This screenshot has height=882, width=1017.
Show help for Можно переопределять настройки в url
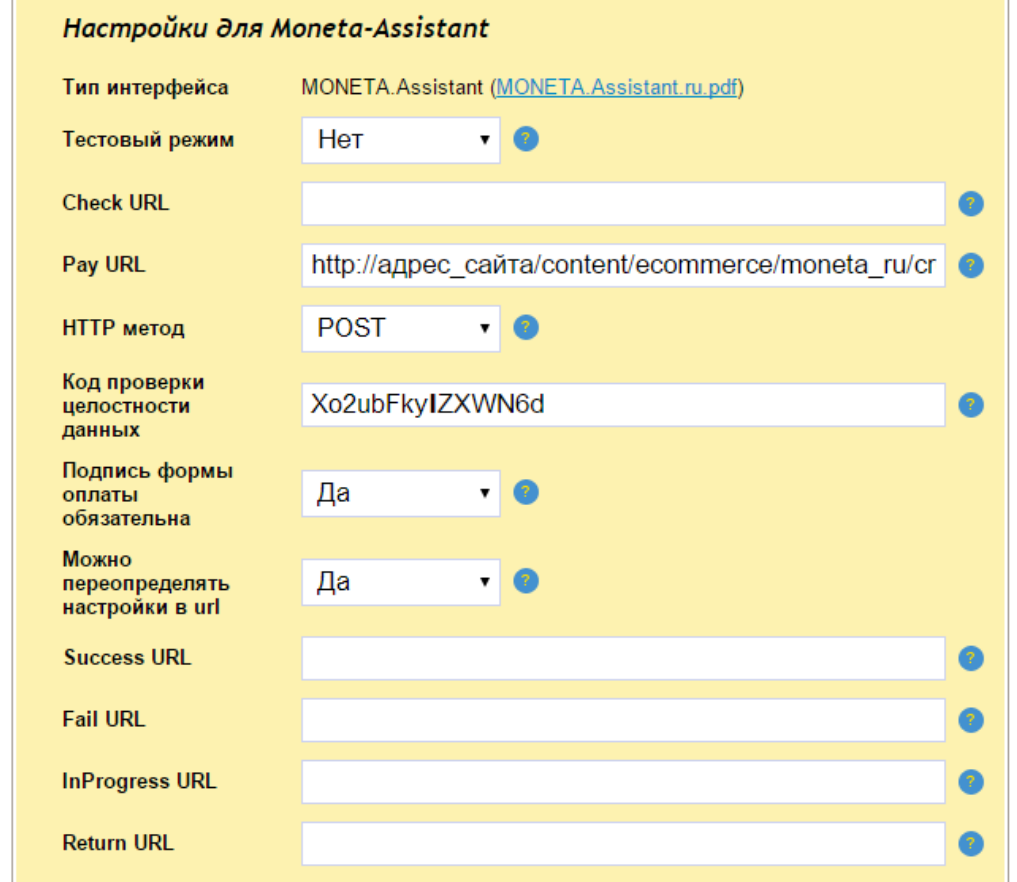pyautogui.click(x=526, y=581)
